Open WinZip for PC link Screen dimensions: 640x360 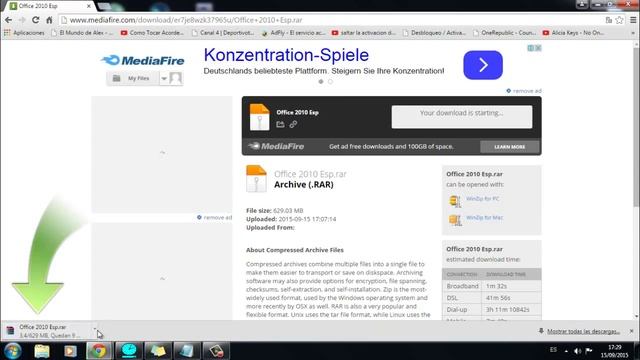(x=482, y=199)
